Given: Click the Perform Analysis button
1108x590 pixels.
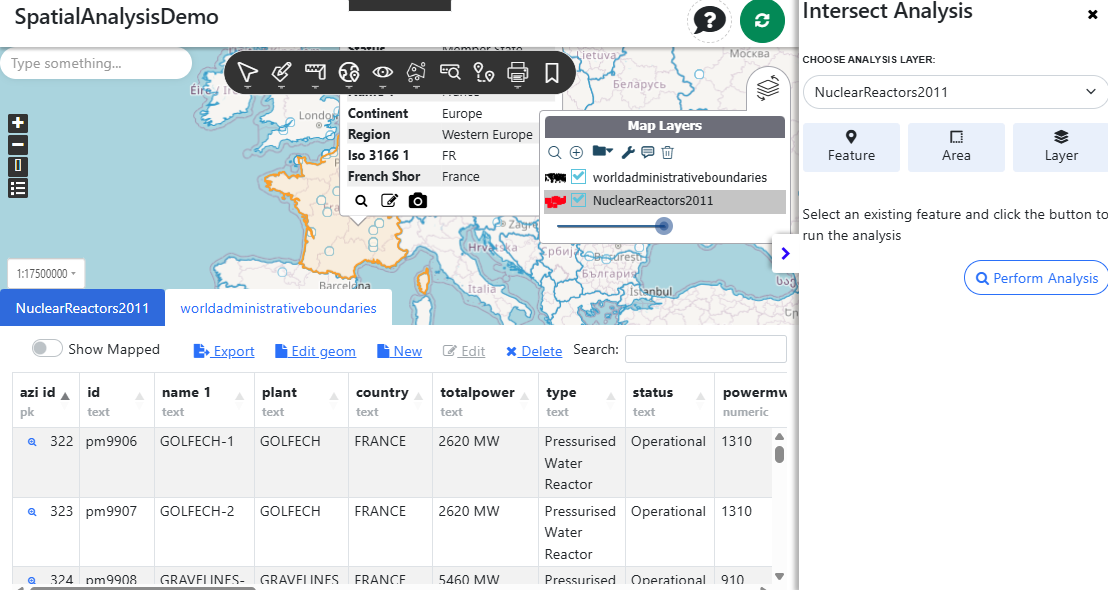Looking at the screenshot, I should tap(1037, 278).
